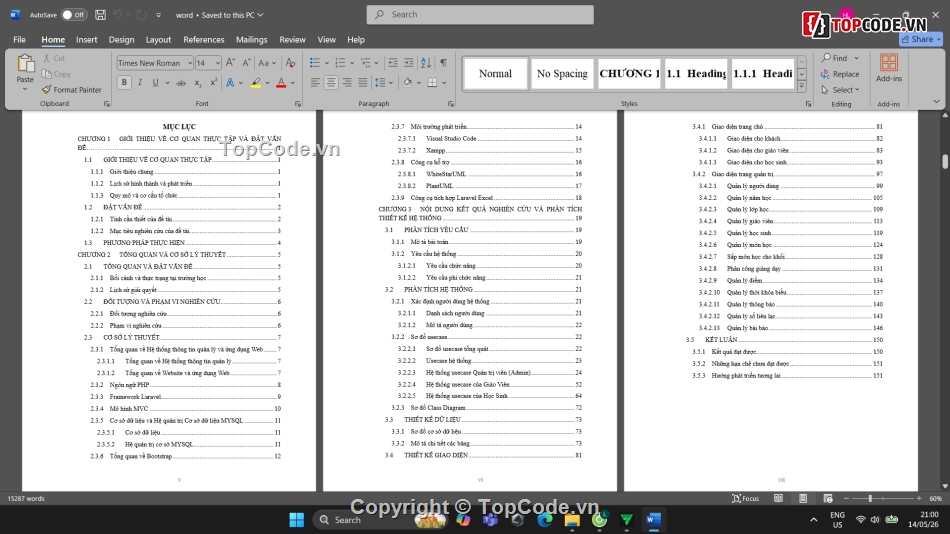Open the Customize Quick Access Toolbar dropdown

point(159,15)
